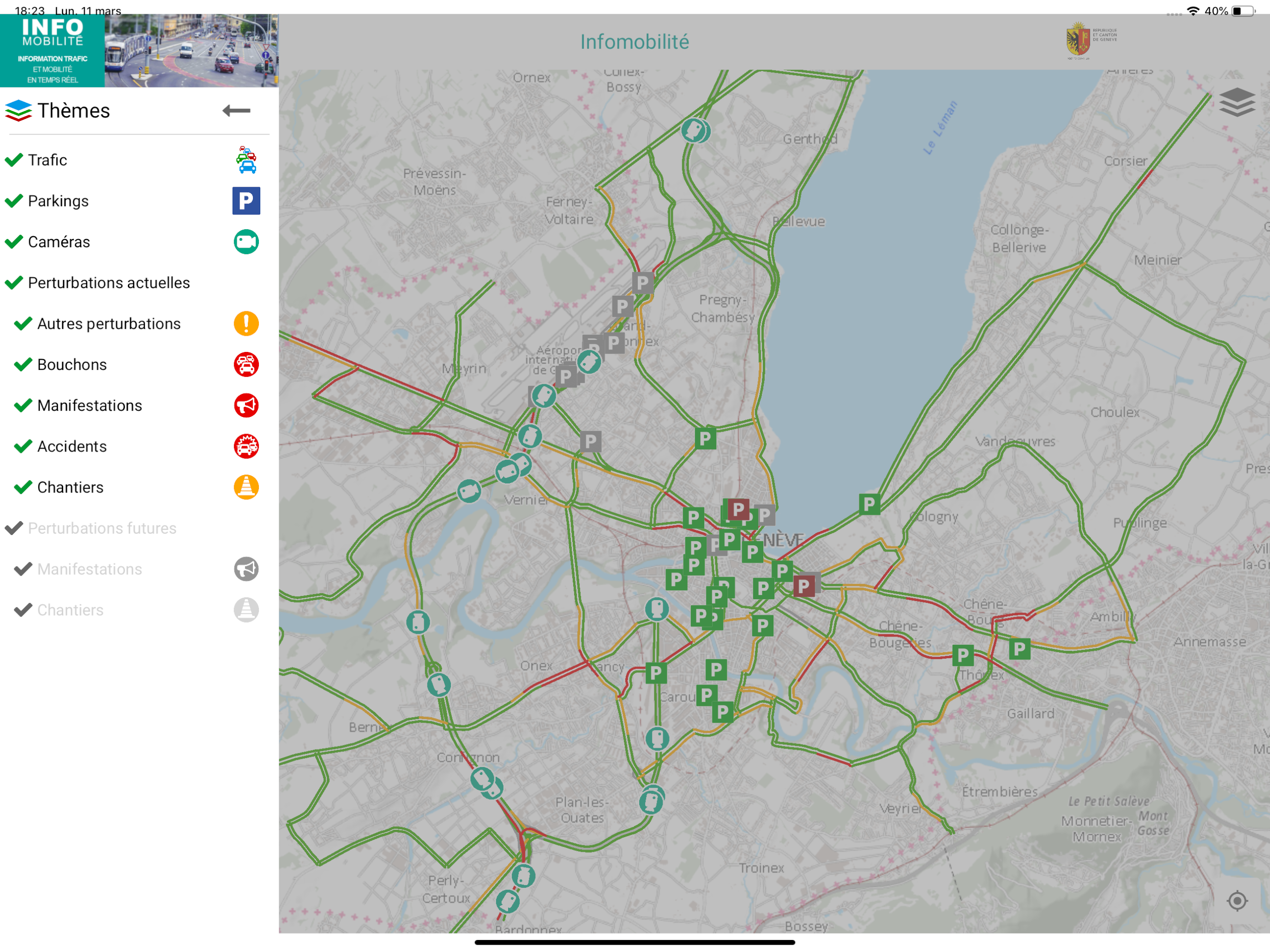The height and width of the screenshot is (952, 1270).
Task: Click the orange cone Chantiers icon
Action: (246, 487)
